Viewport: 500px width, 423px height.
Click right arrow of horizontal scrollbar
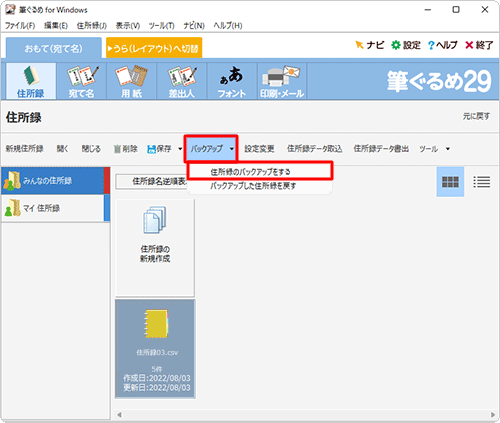point(493,415)
